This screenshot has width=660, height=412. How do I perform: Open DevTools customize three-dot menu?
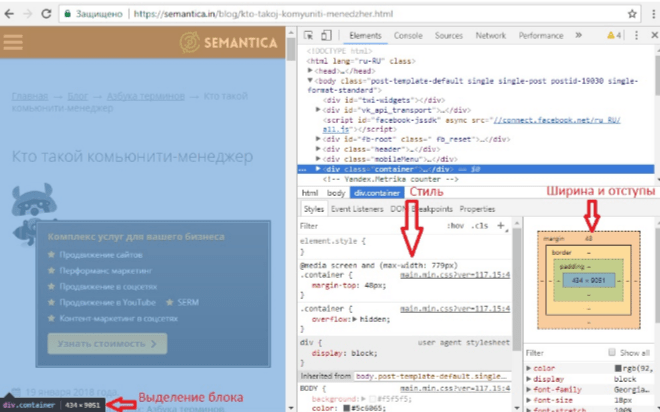click(636, 36)
